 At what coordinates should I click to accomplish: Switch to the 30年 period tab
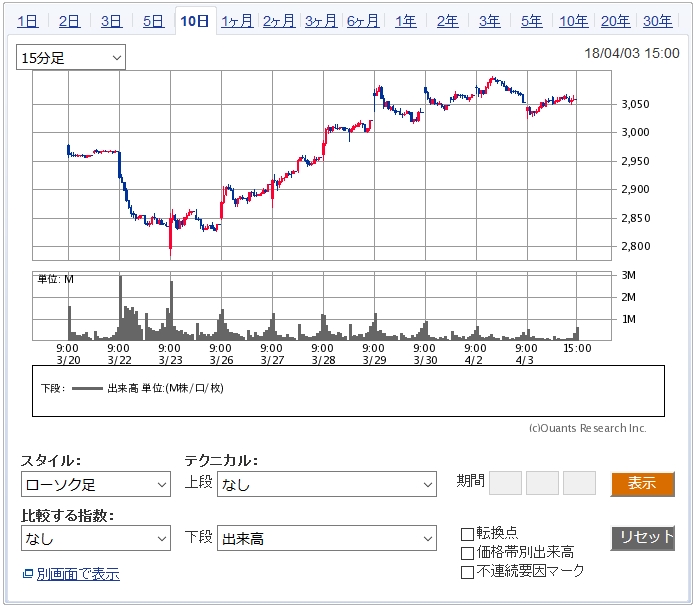[x=657, y=21]
